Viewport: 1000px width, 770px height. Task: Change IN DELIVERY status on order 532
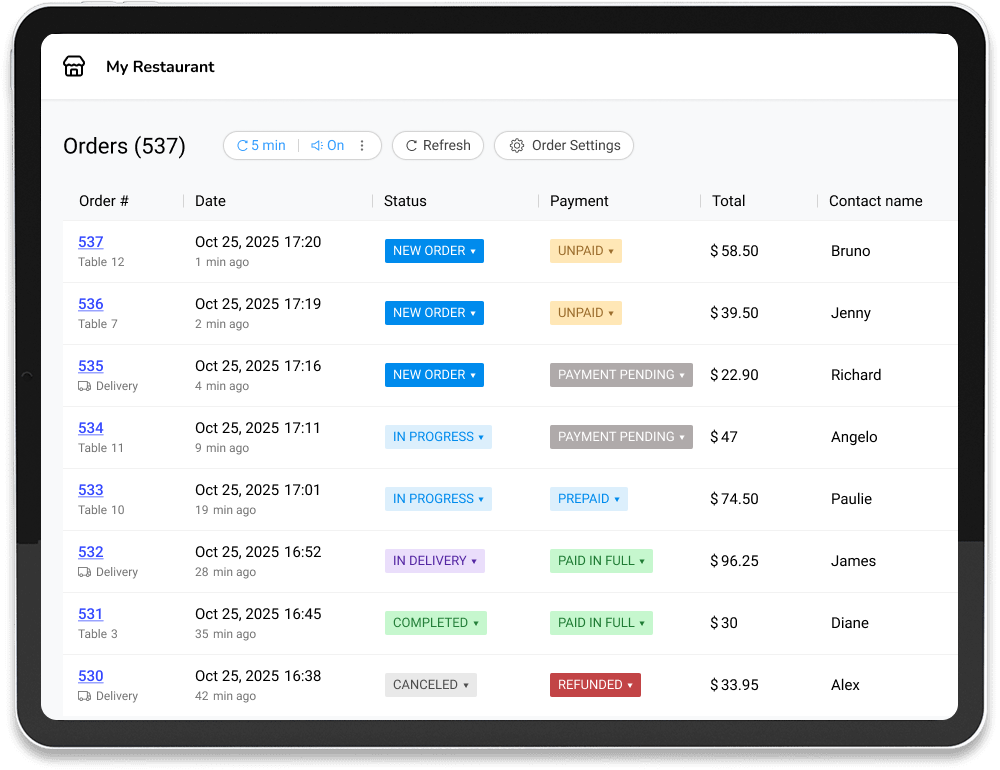point(434,561)
